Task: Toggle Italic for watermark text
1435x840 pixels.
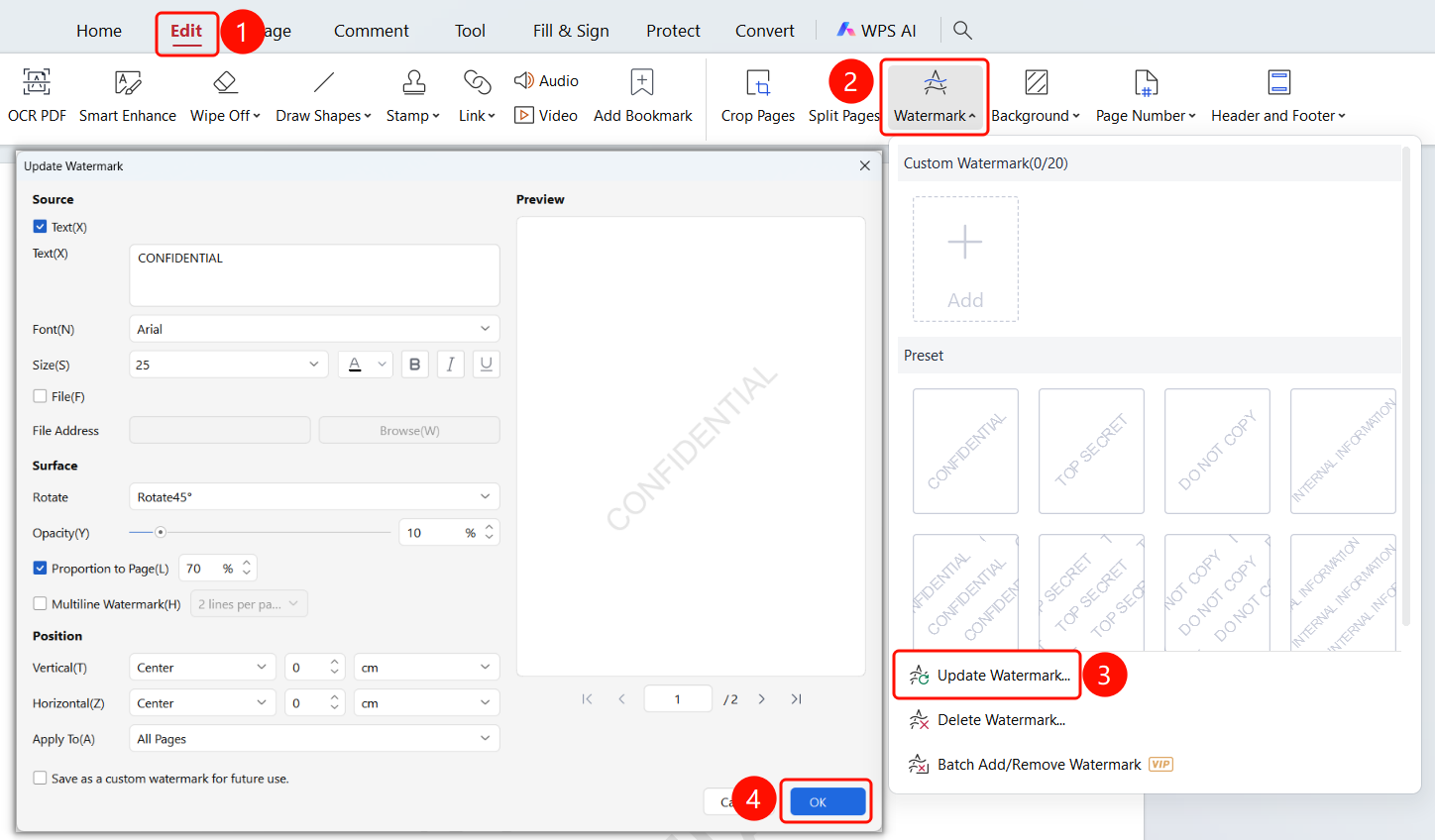Action: (x=451, y=365)
